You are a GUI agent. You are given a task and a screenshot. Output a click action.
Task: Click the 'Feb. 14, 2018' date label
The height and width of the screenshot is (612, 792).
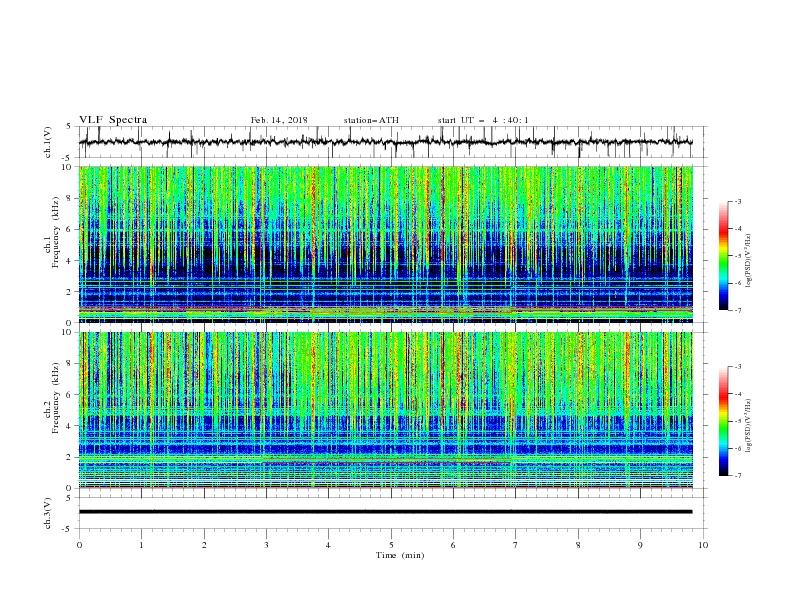pos(279,120)
